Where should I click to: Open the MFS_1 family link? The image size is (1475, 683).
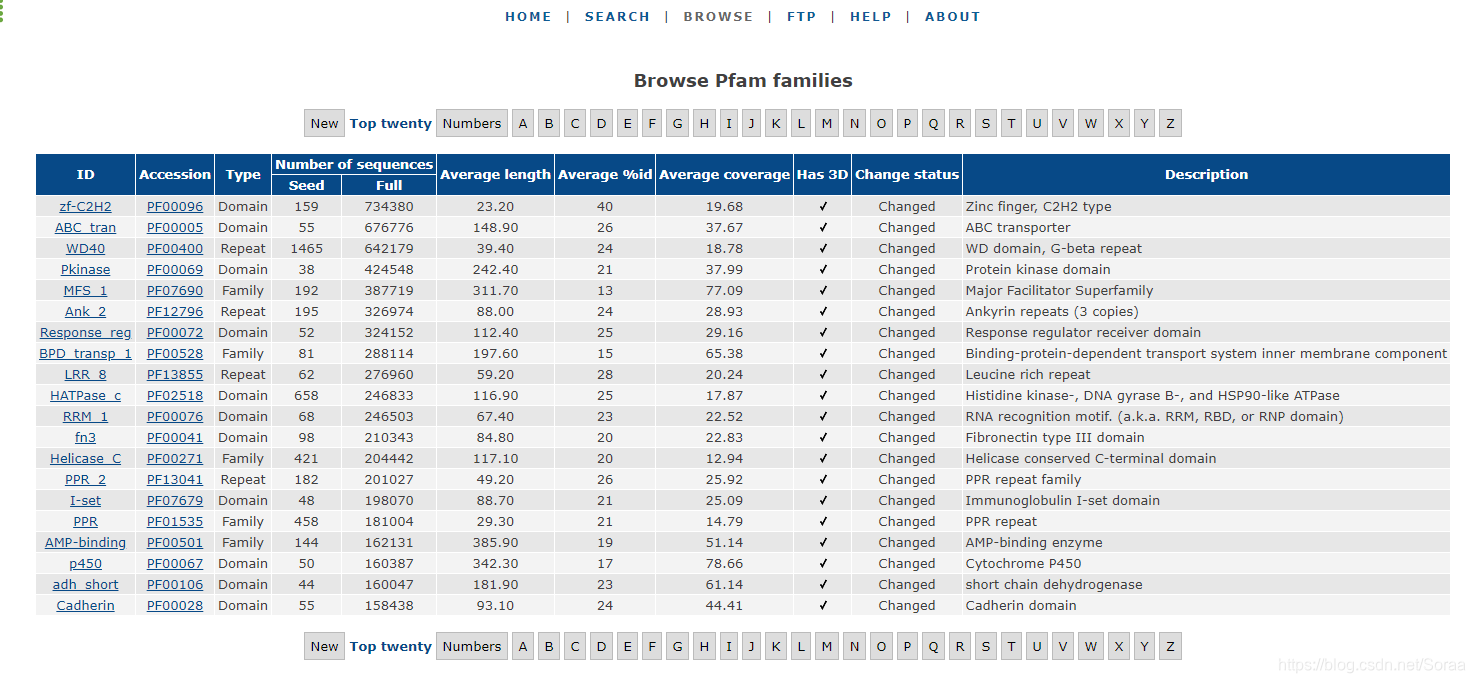[x=86, y=290]
